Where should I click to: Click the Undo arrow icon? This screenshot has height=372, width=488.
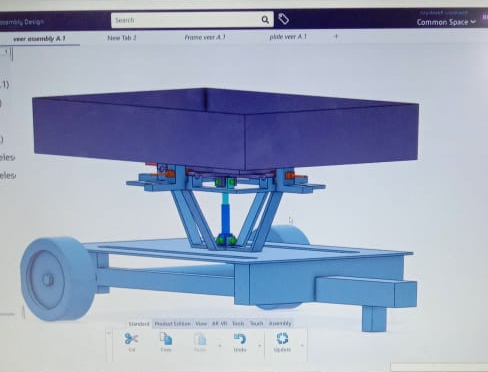point(240,339)
